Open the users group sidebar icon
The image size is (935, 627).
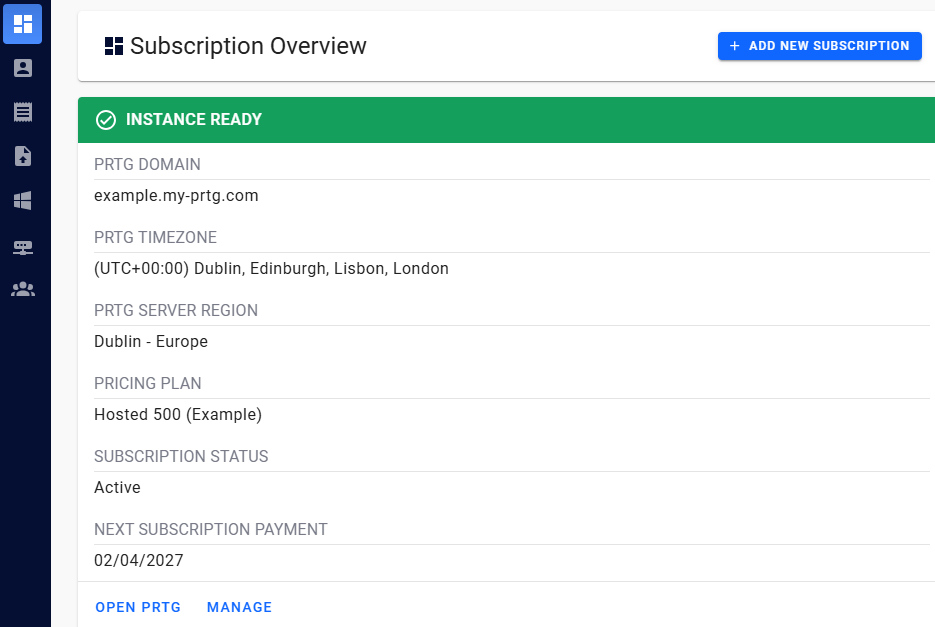click(x=23, y=289)
